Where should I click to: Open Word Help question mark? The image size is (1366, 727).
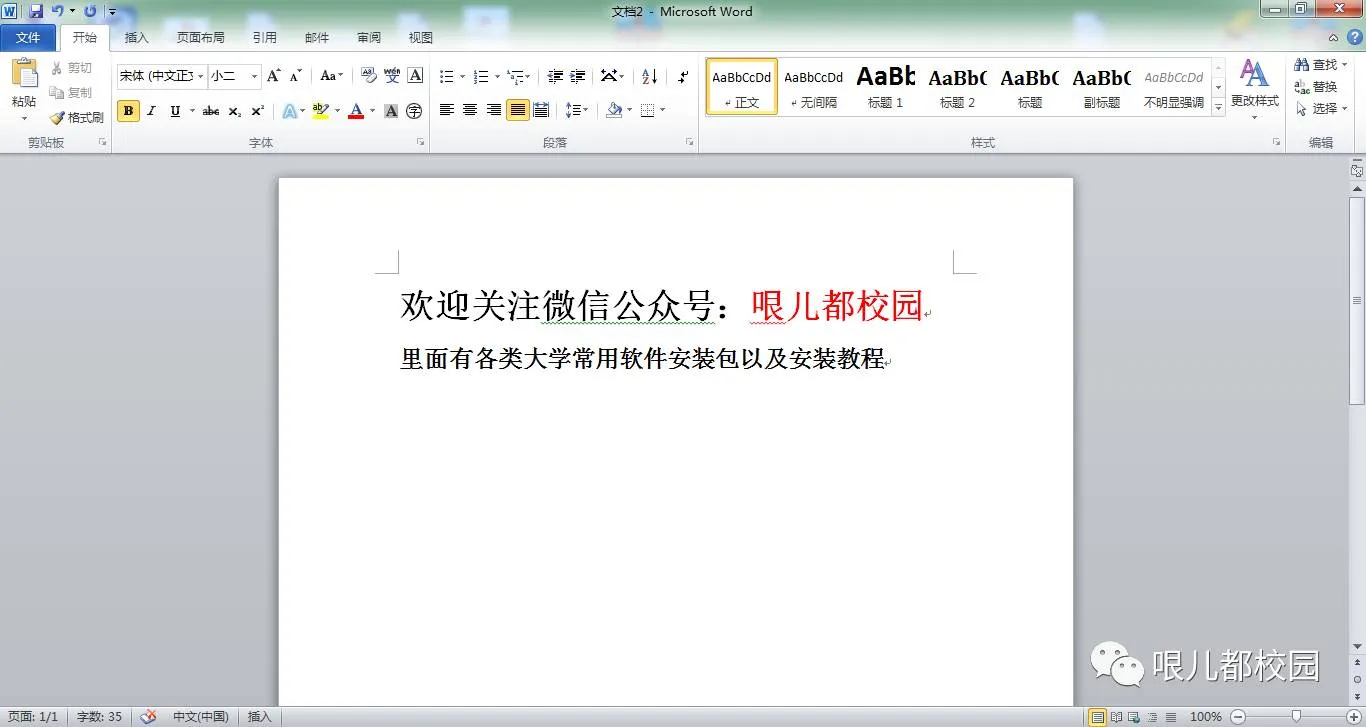point(1355,37)
